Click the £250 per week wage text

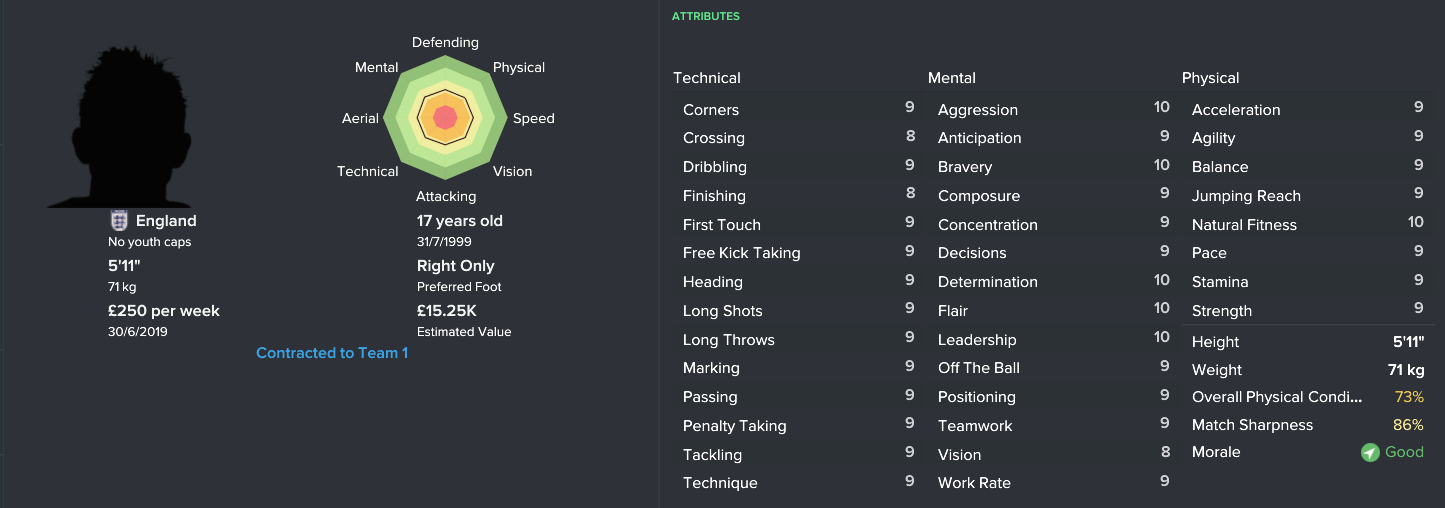click(x=164, y=311)
